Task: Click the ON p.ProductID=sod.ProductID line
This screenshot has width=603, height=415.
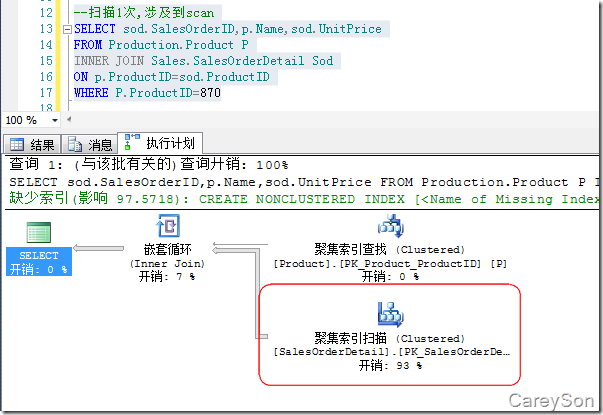Action: [x=172, y=77]
